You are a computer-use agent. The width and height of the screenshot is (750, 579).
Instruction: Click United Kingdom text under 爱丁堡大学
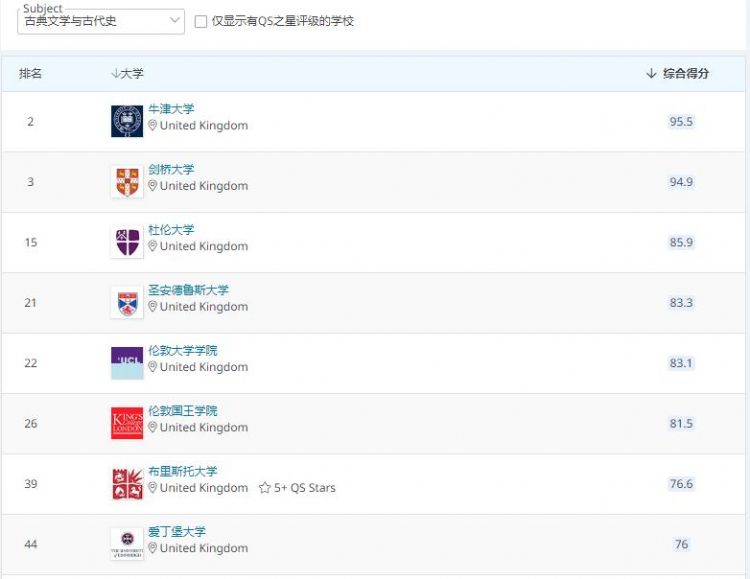(x=204, y=548)
